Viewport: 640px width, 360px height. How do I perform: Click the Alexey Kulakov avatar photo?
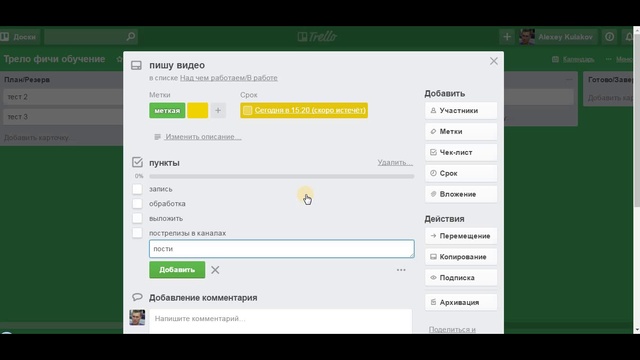[x=527, y=37]
